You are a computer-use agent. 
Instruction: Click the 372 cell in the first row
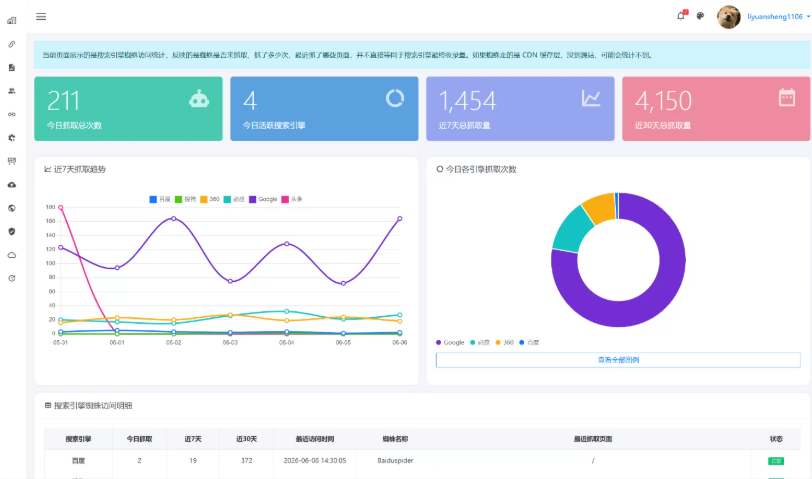(x=246, y=460)
